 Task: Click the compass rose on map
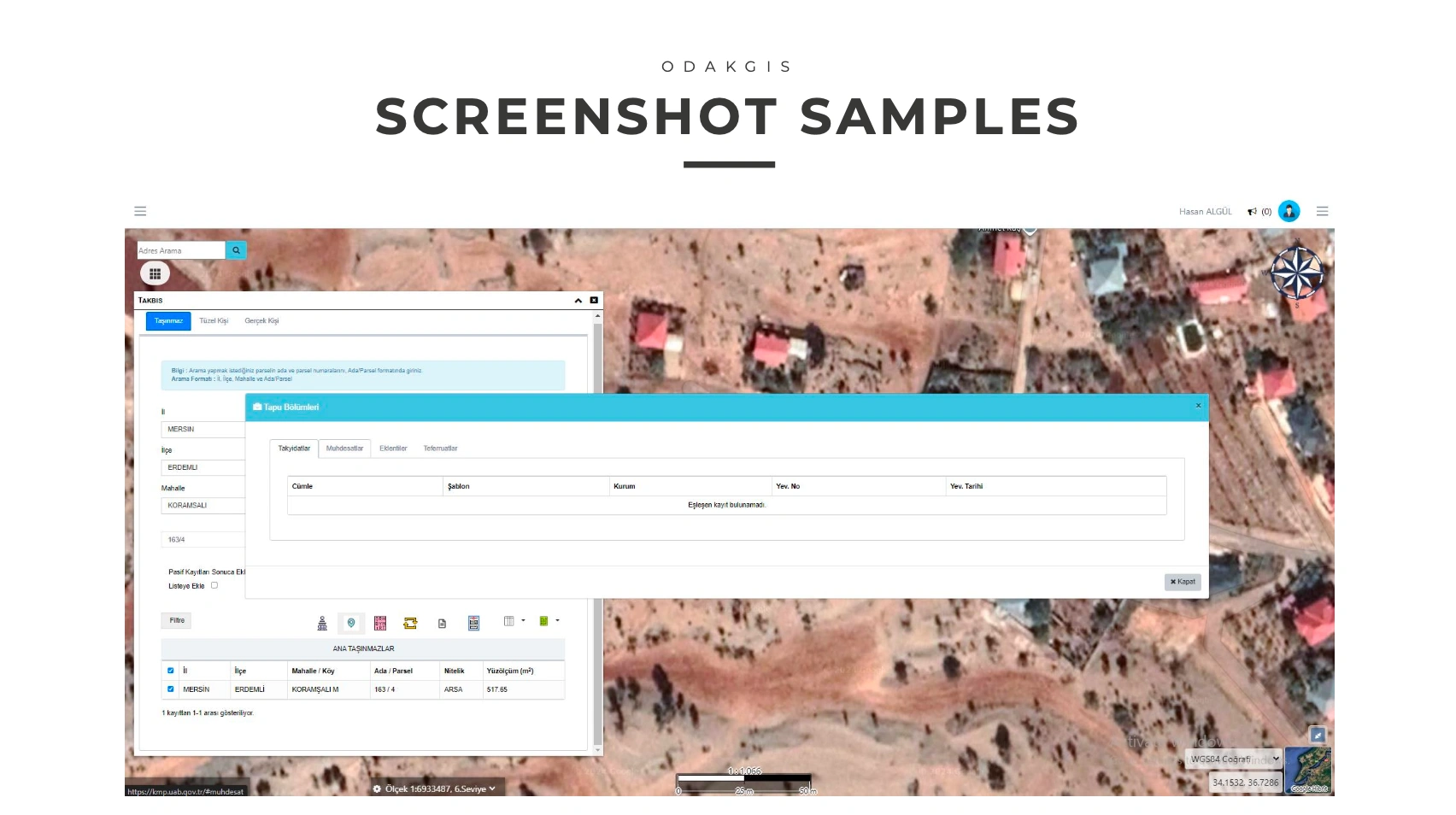click(x=1296, y=273)
